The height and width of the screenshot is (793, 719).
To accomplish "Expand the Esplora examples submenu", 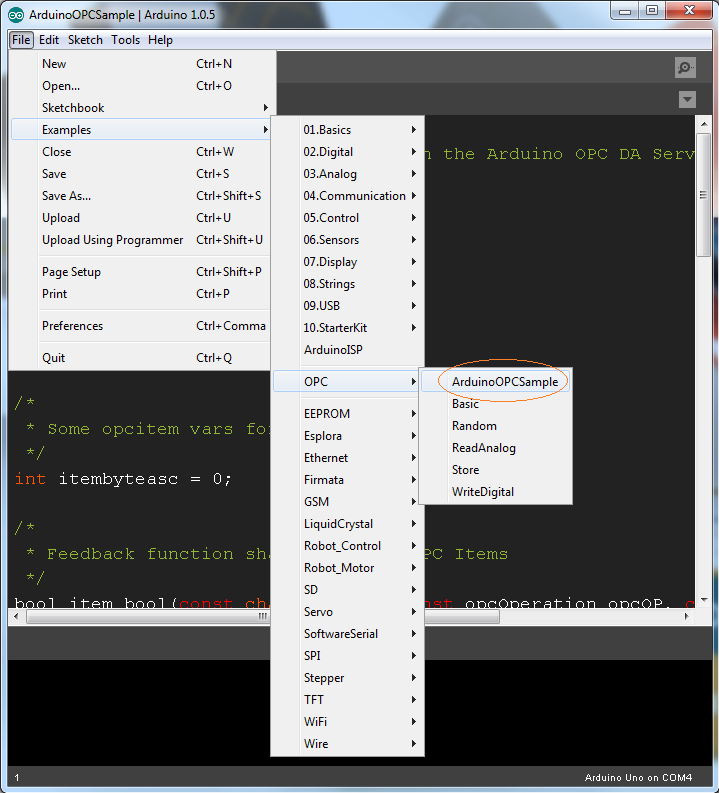I will click(x=347, y=436).
